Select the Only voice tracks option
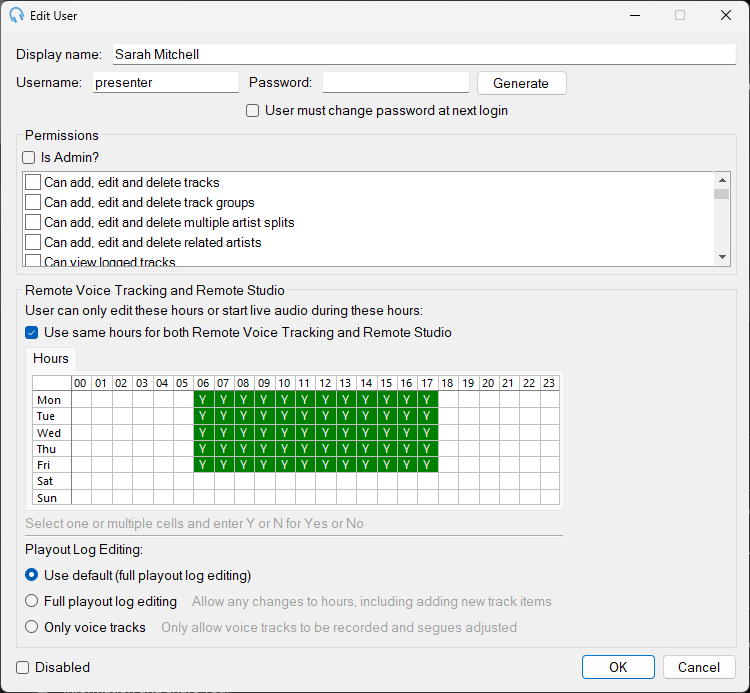The image size is (750, 693). pyautogui.click(x=32, y=627)
